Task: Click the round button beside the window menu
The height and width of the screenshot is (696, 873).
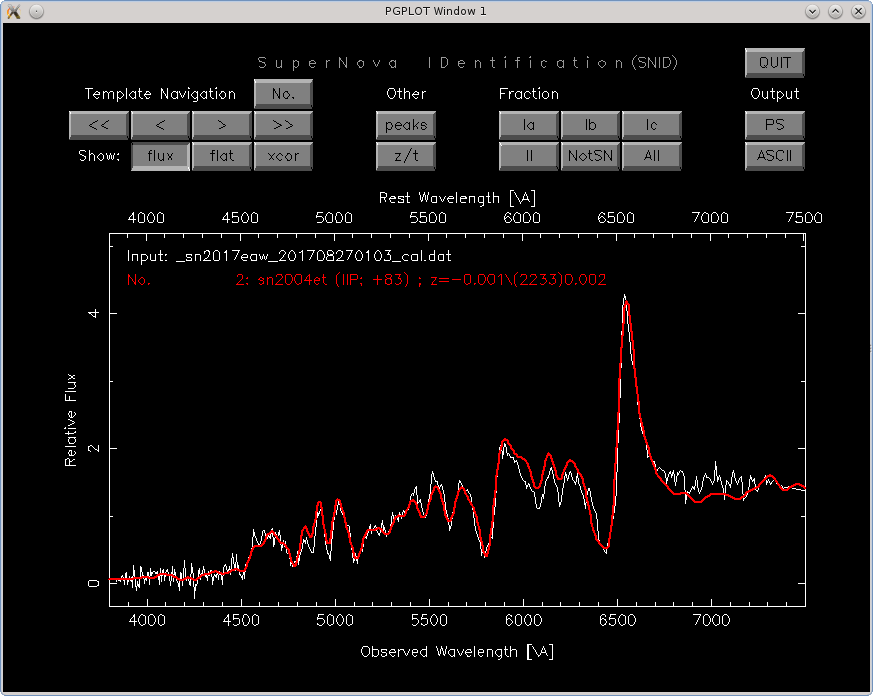Action: coord(36,10)
